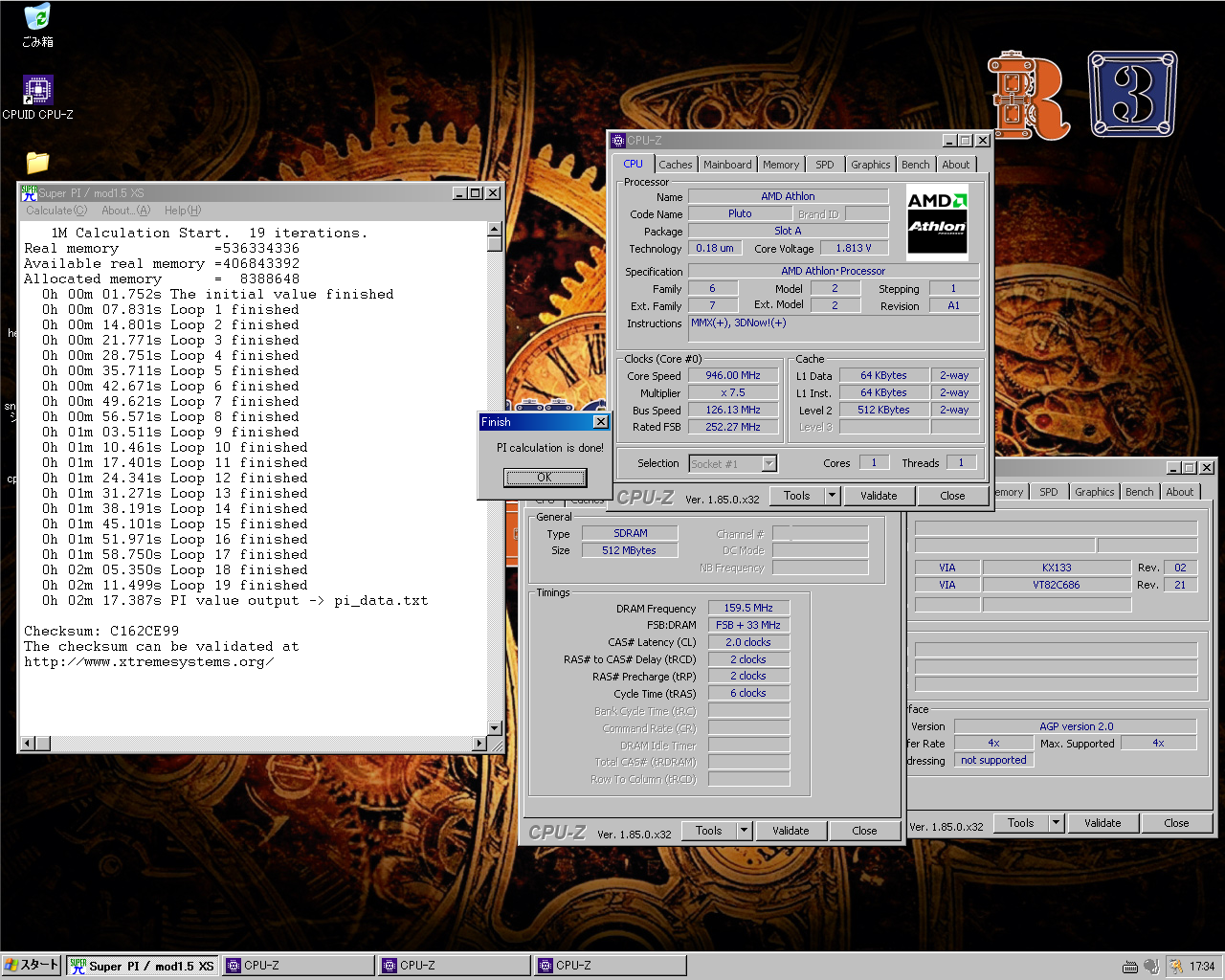Viewport: 1225px width, 980px height.
Task: Open Graphics tab in the rightmost CPU-Z window
Action: (x=1094, y=492)
